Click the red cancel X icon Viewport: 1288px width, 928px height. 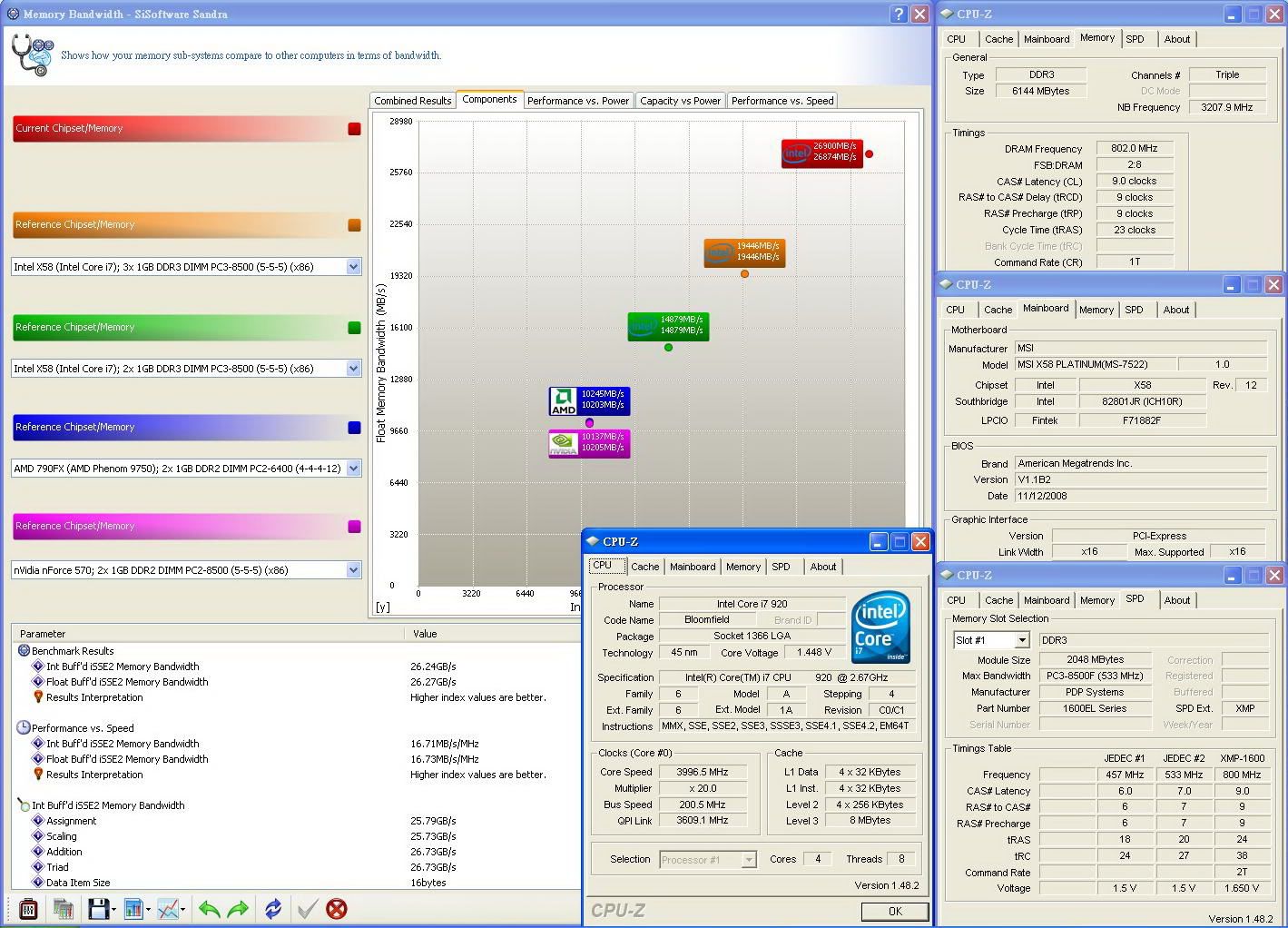337,908
